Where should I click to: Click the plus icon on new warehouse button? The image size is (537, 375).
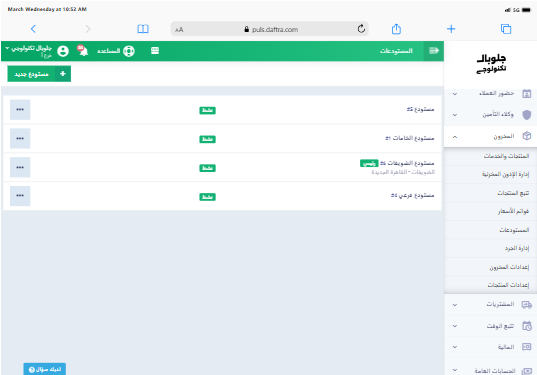tap(63, 74)
